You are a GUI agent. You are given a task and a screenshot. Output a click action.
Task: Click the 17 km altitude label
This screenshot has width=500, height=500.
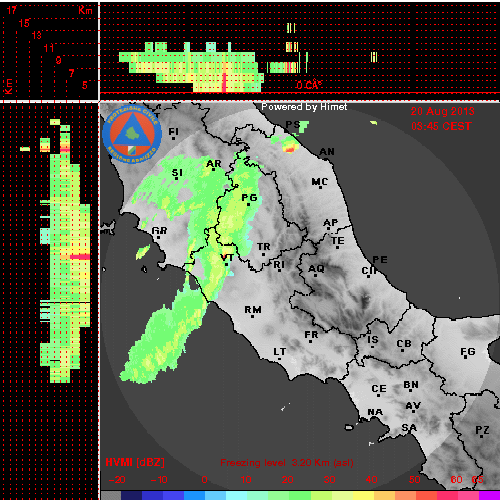12,10
